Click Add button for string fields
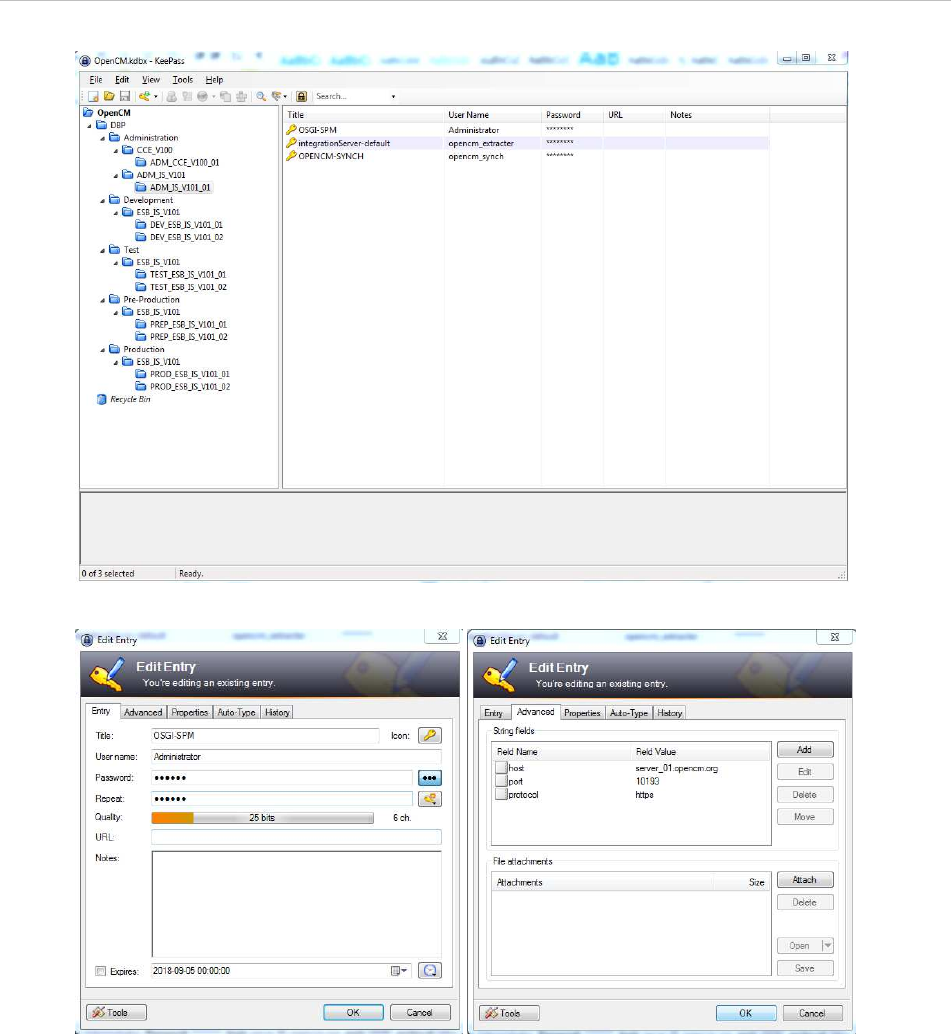This screenshot has height=1034, width=951. (805, 750)
